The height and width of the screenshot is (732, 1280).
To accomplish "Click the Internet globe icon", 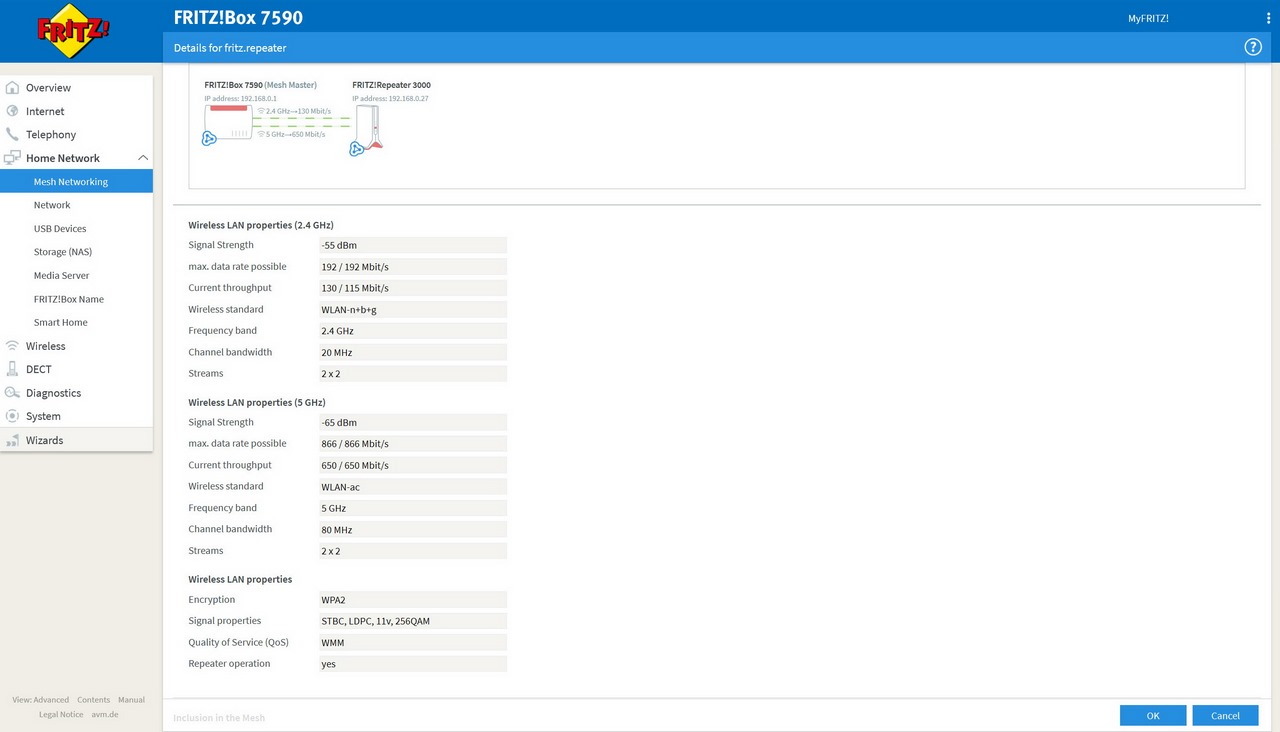I will click(x=12, y=111).
